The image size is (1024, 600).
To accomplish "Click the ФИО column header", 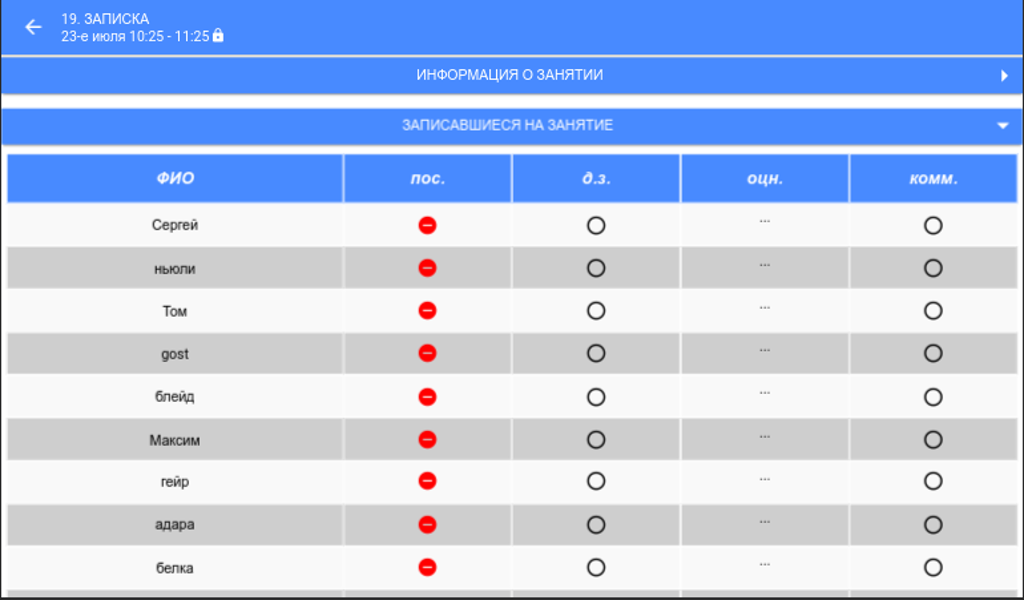I will pos(175,179).
